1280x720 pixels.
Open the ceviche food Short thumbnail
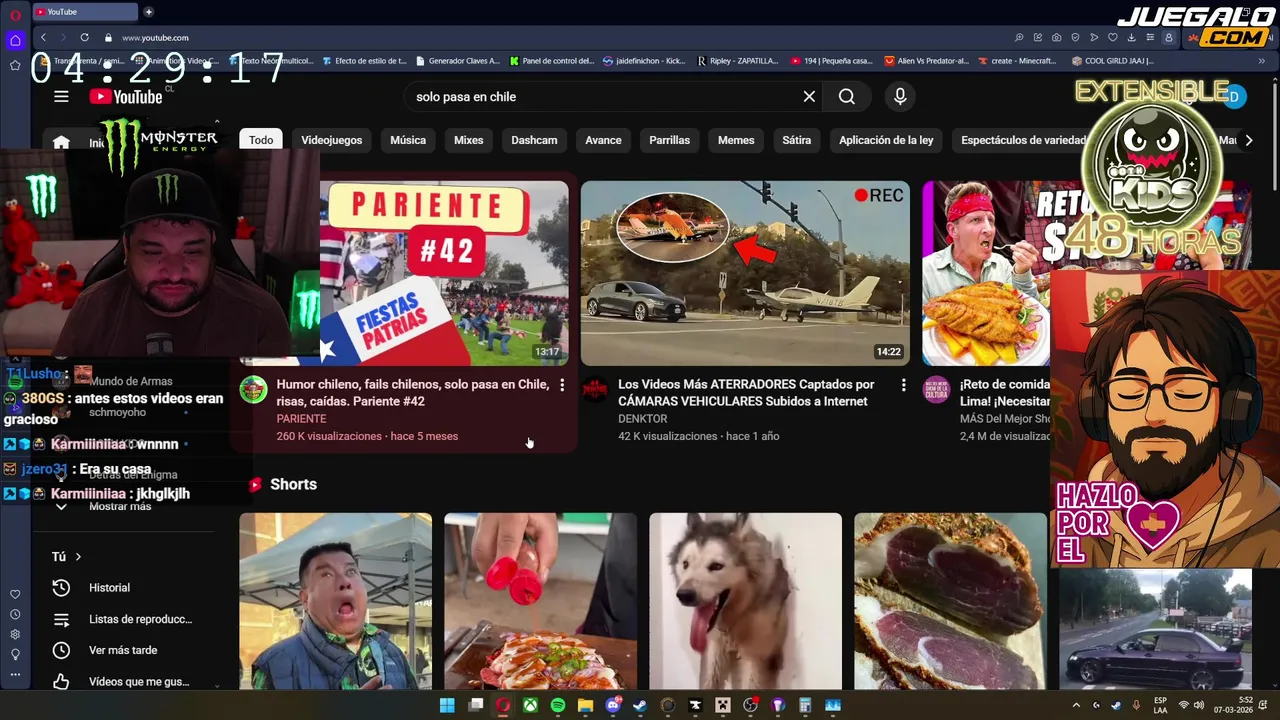(x=540, y=601)
